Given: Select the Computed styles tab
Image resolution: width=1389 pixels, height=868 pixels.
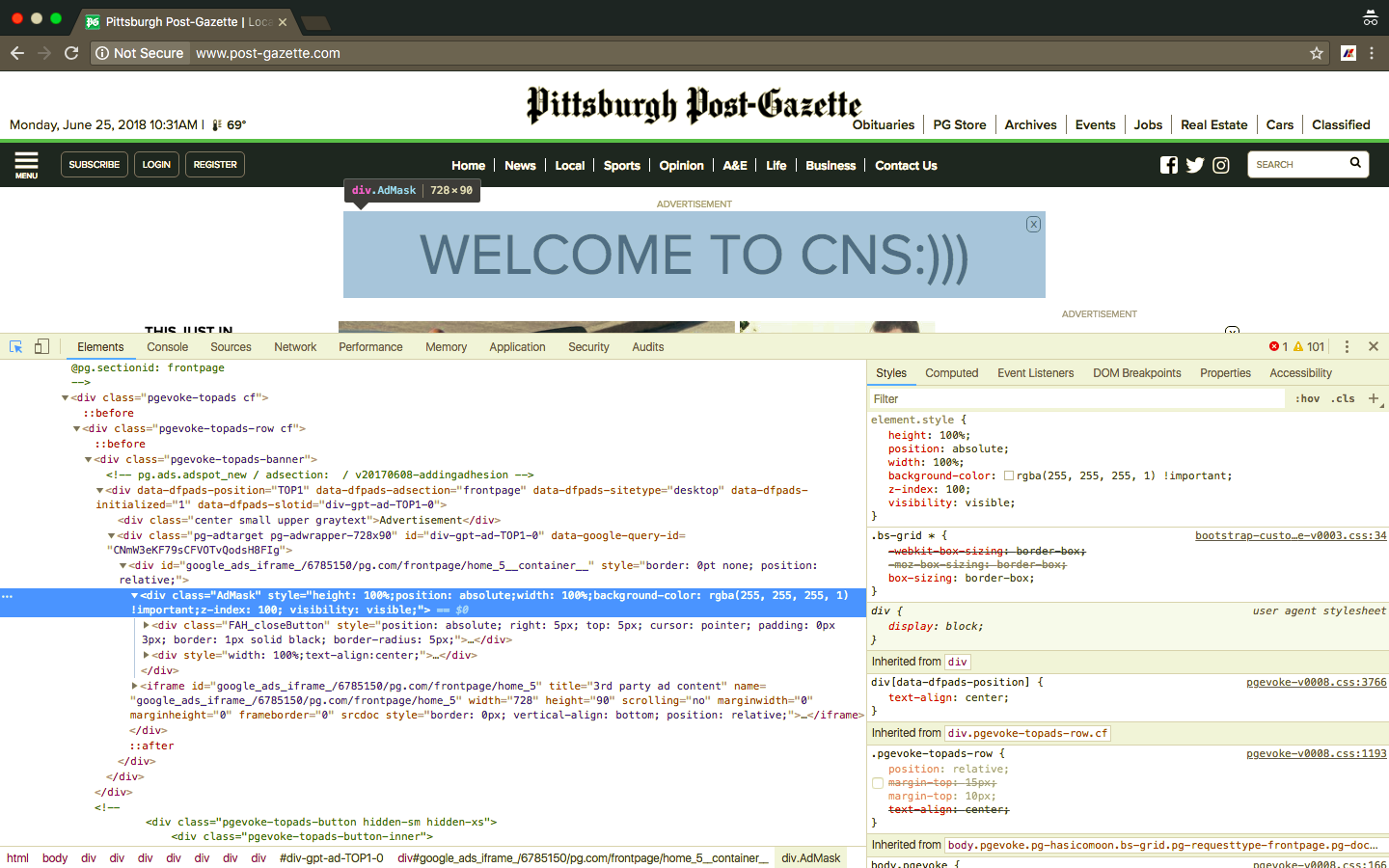Looking at the screenshot, I should (951, 373).
